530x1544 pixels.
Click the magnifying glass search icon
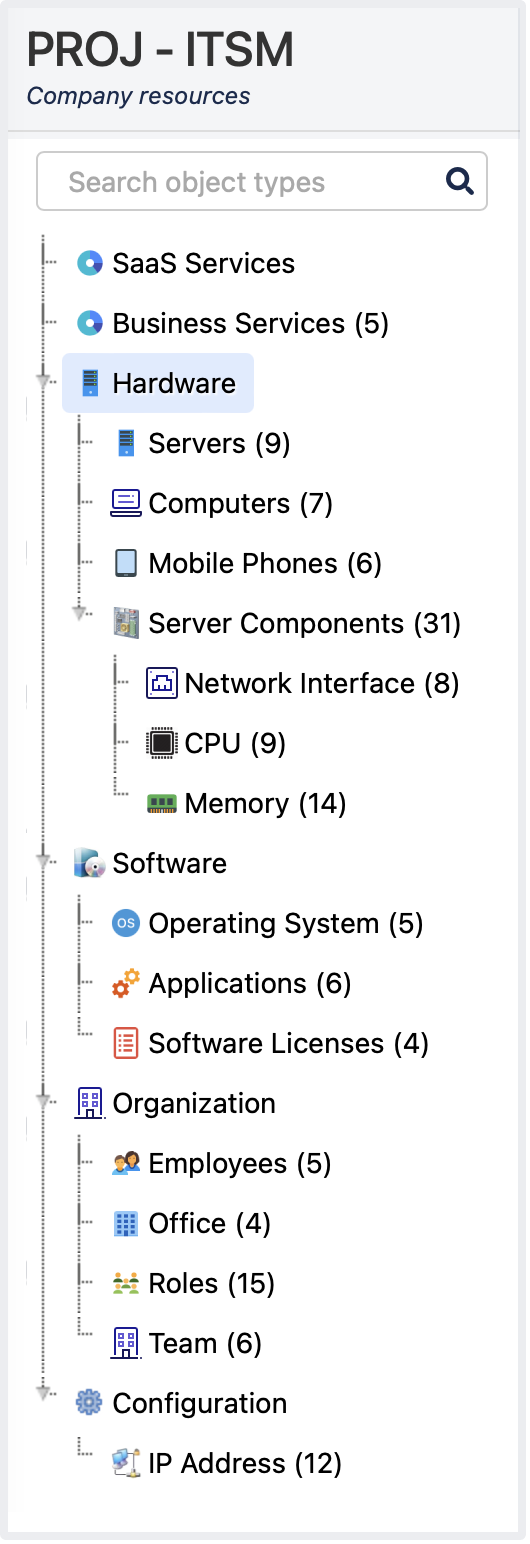click(x=459, y=181)
